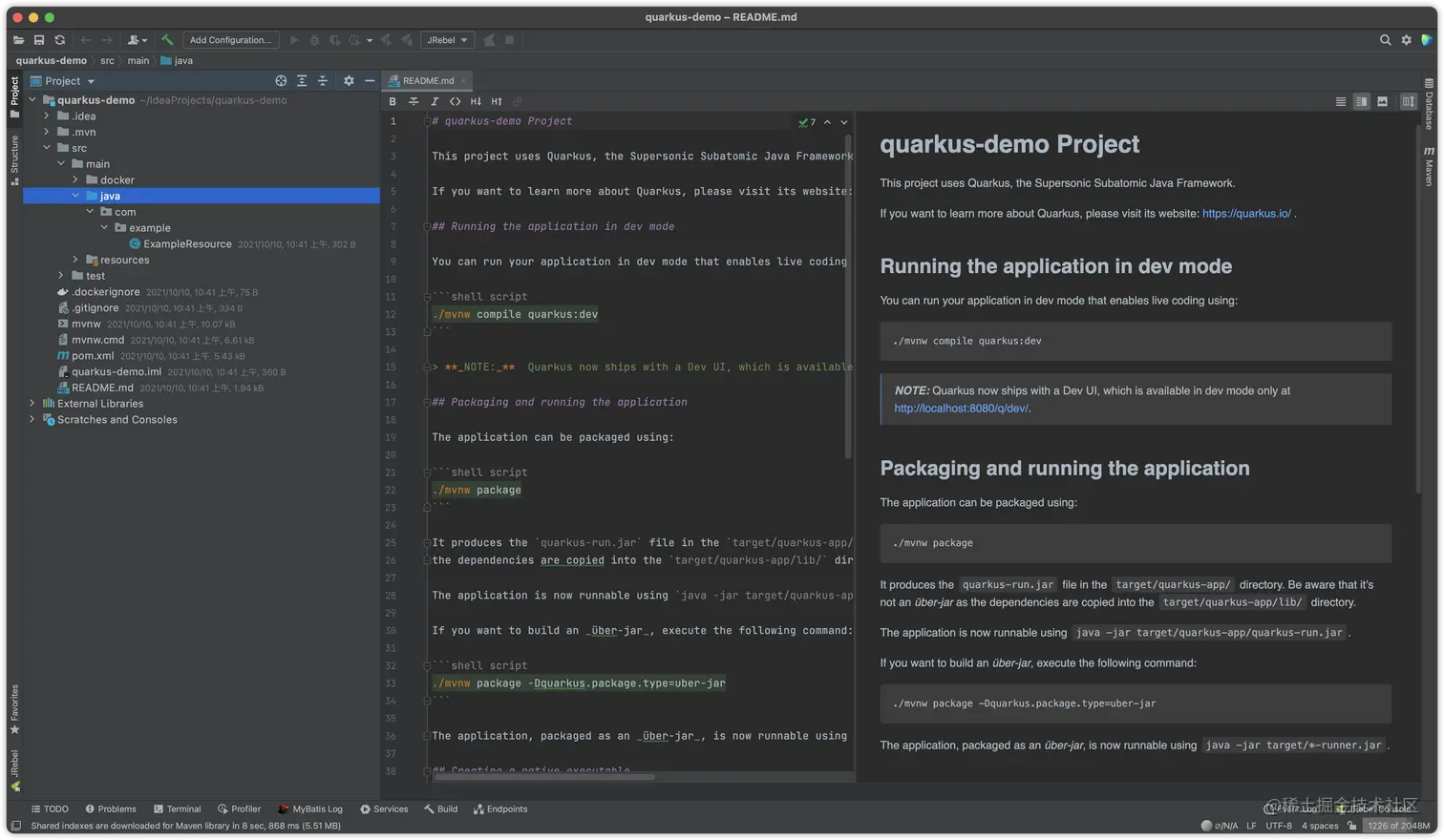Increase header level in markdown toolbar
This screenshot has width=1444, height=840.
(x=497, y=101)
